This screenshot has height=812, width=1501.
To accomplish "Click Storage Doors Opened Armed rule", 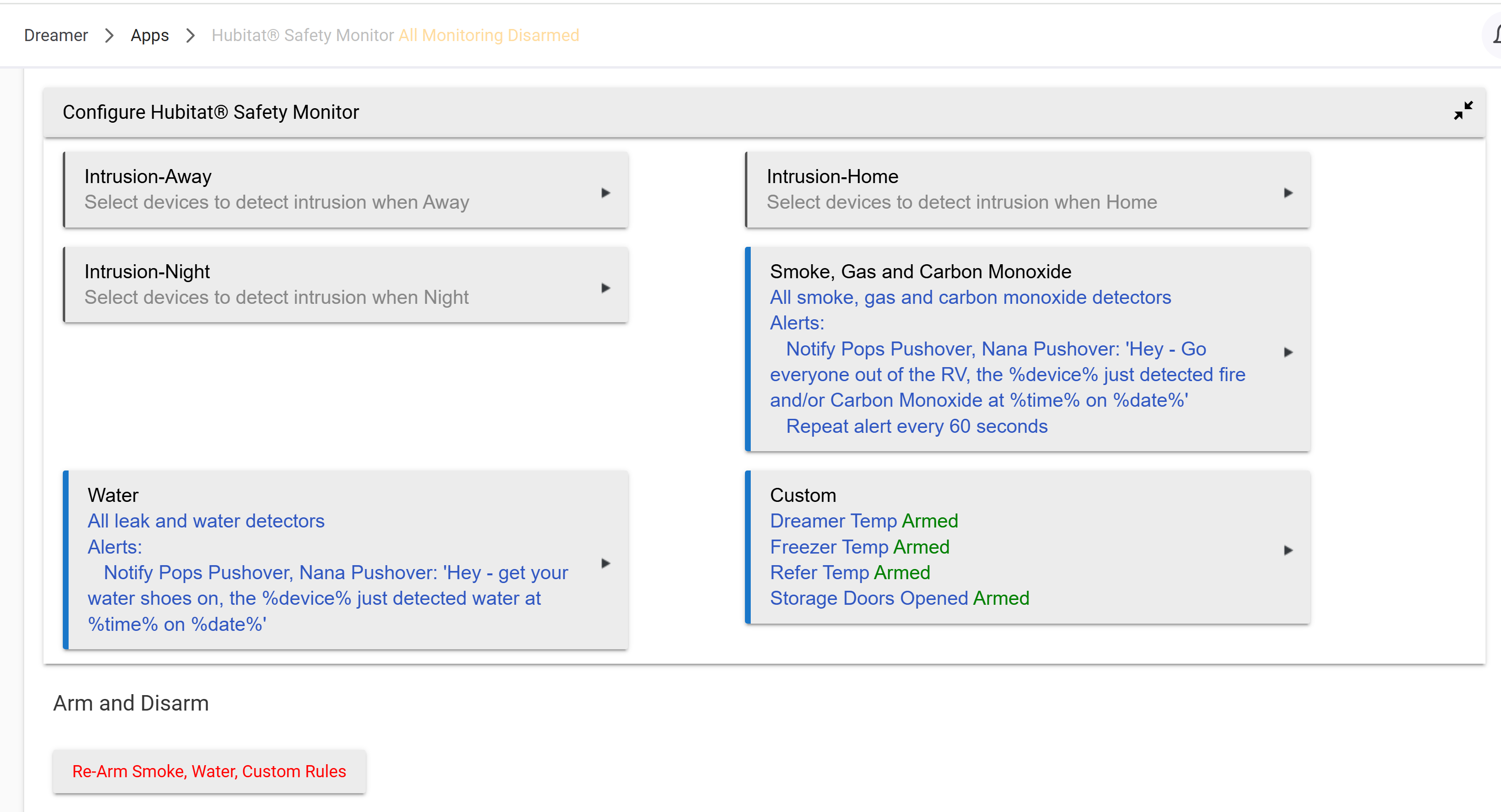I will coord(899,598).
